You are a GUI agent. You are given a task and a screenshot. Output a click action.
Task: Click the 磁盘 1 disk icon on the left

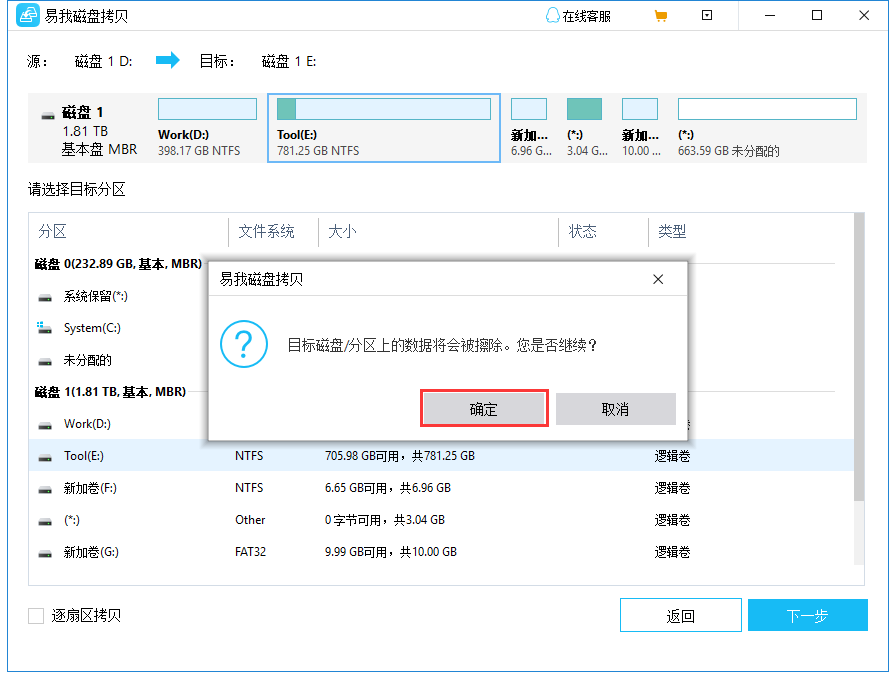point(46,113)
